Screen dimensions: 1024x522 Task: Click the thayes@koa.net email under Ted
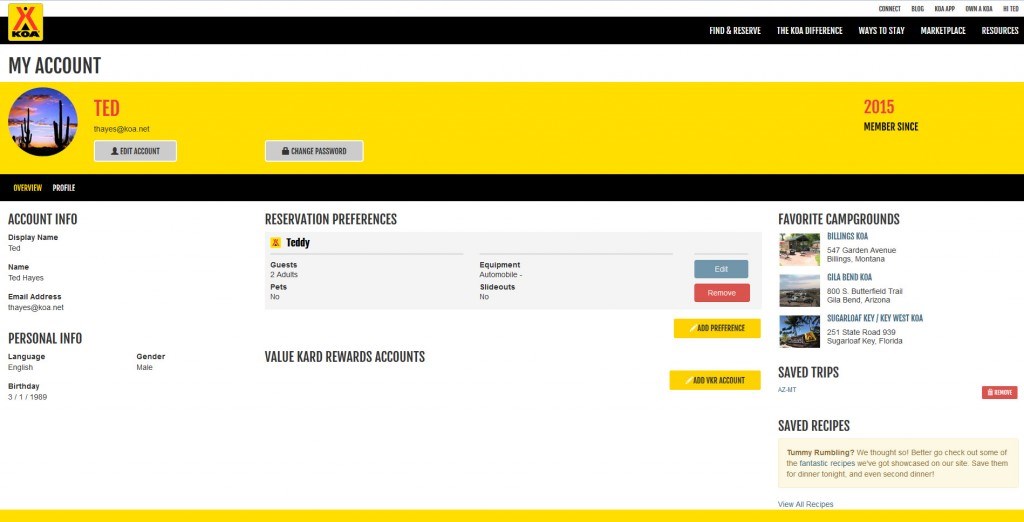pyautogui.click(x=121, y=129)
